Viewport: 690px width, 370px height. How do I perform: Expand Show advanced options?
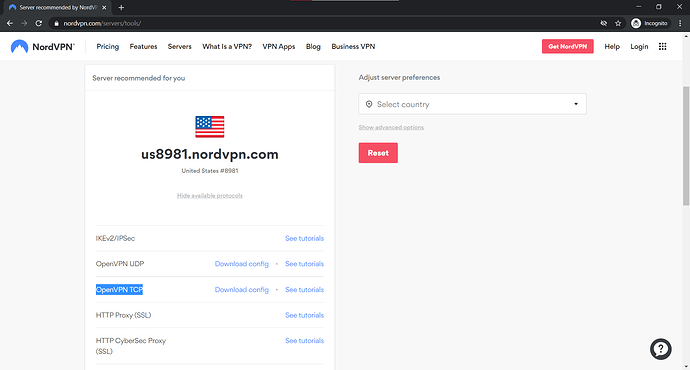point(391,128)
